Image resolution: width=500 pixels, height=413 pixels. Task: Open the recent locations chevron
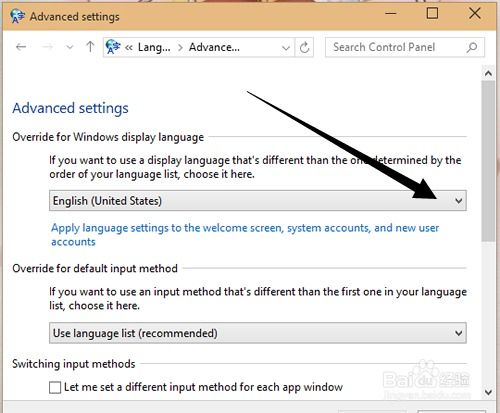click(69, 47)
